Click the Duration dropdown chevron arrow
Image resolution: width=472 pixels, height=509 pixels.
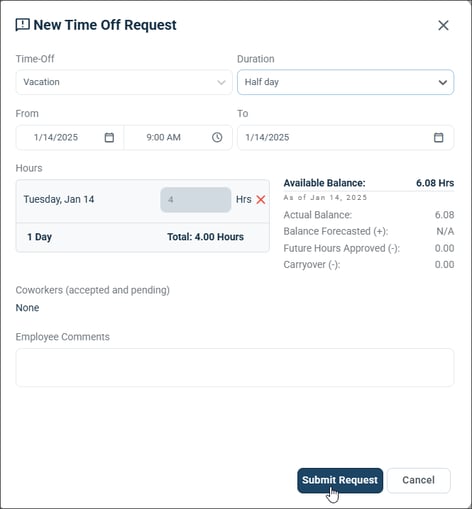pyautogui.click(x=442, y=82)
